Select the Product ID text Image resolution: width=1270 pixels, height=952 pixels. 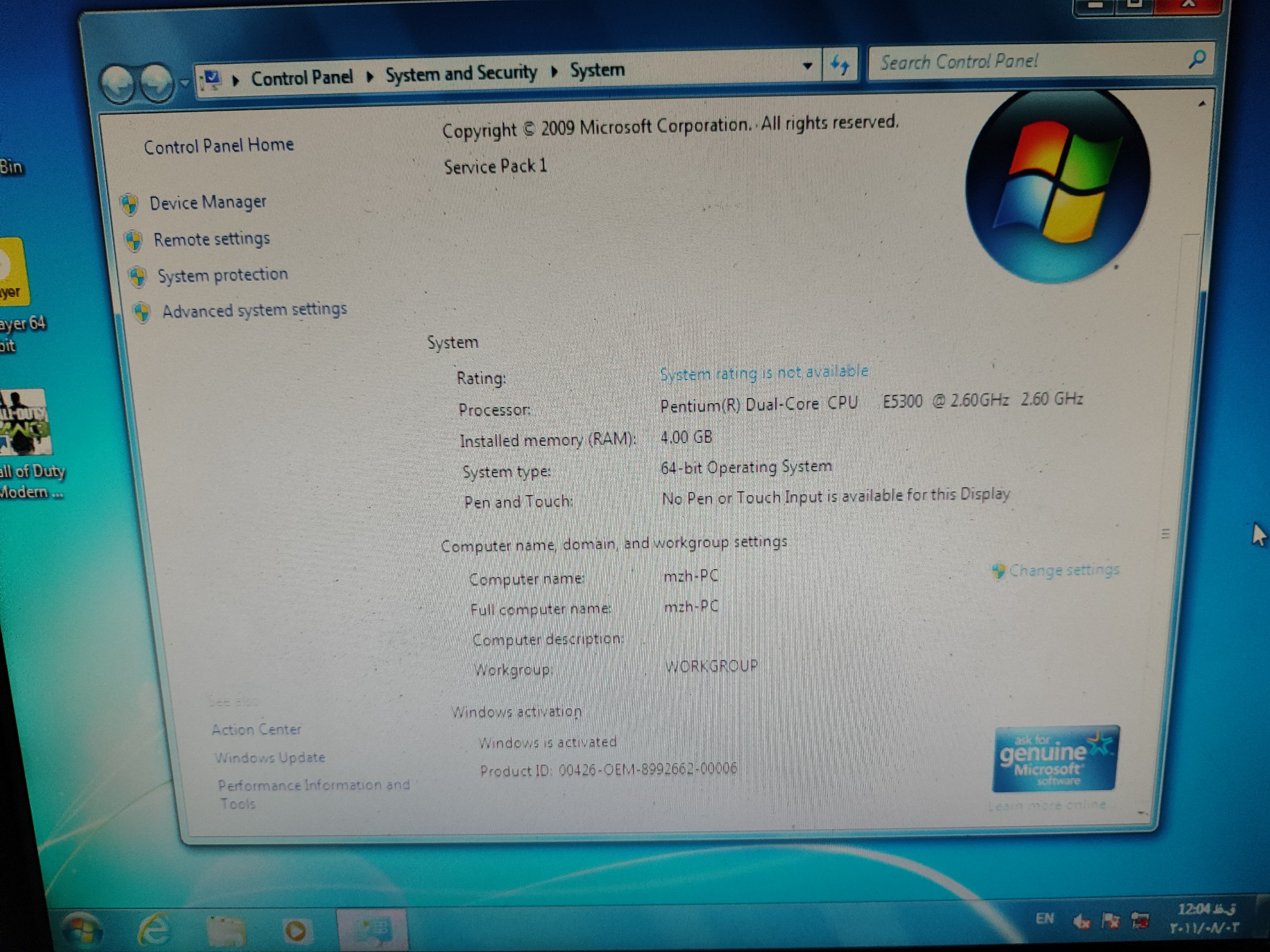(608, 770)
